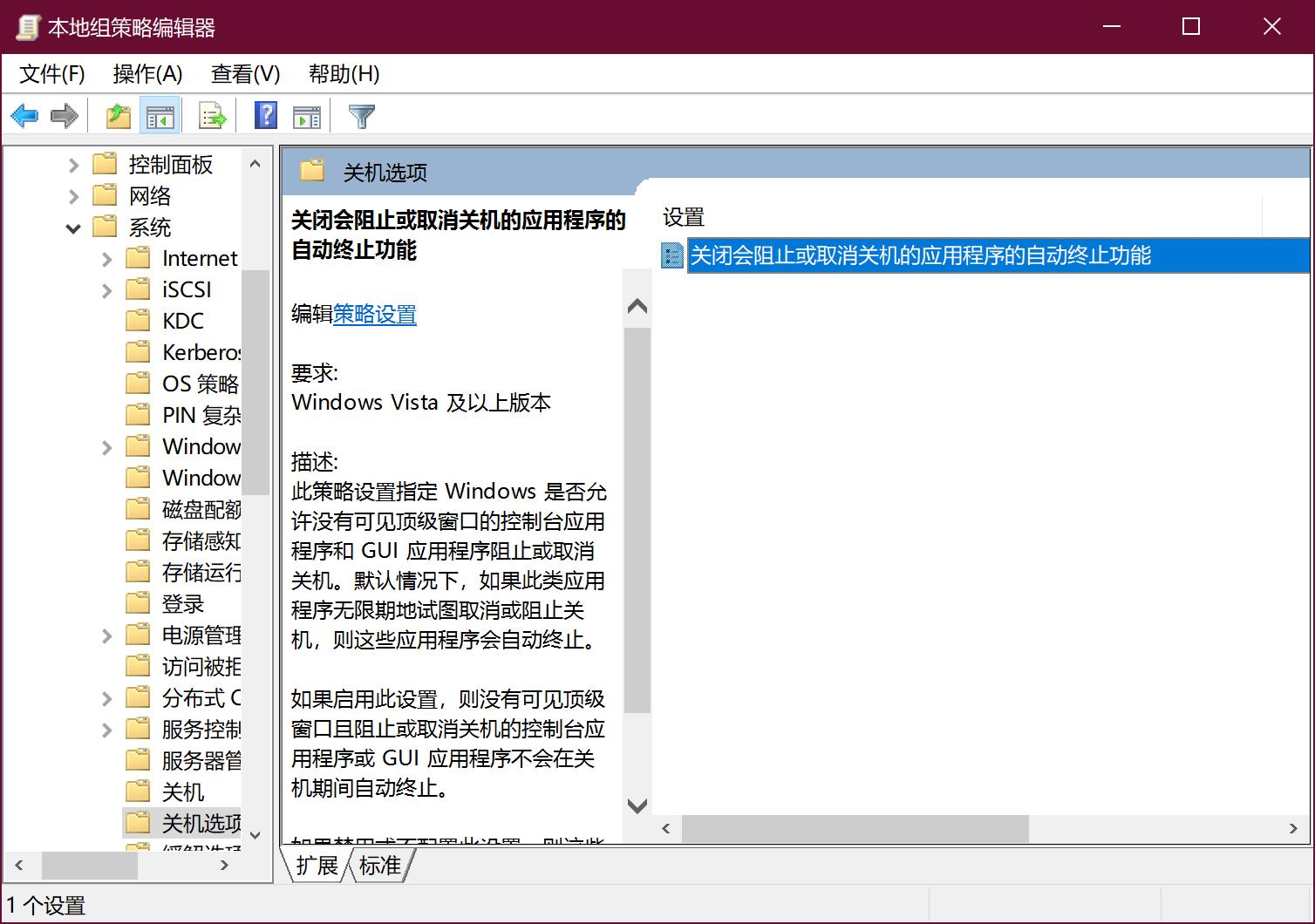Open help using the question mark icon
The width and height of the screenshot is (1315, 924).
264,115
